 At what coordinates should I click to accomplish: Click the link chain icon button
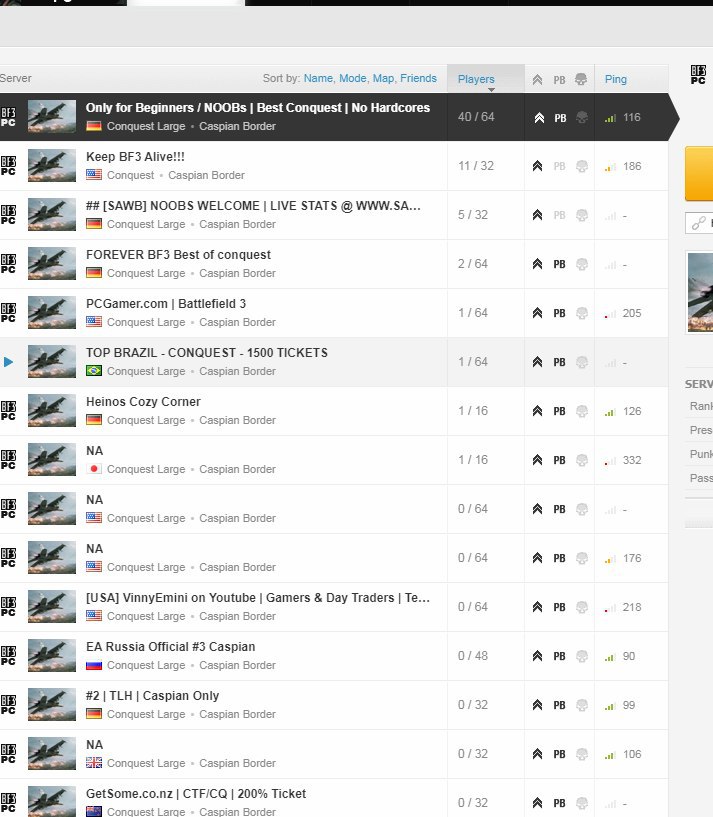pyautogui.click(x=699, y=223)
